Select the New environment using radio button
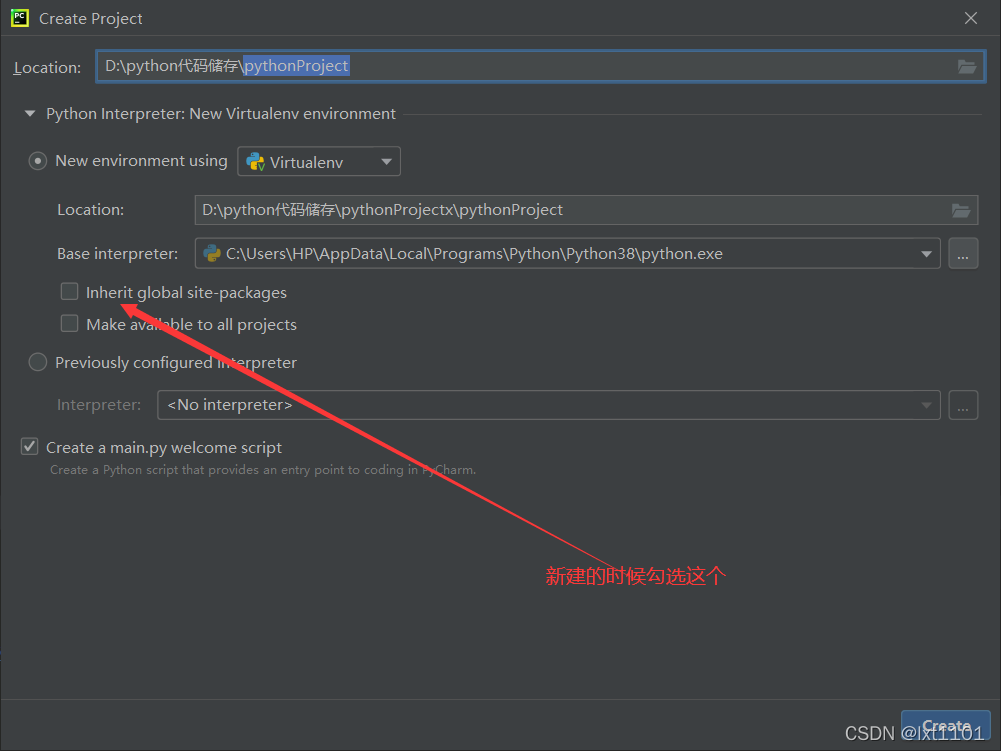The width and height of the screenshot is (1001, 751). click(37, 160)
